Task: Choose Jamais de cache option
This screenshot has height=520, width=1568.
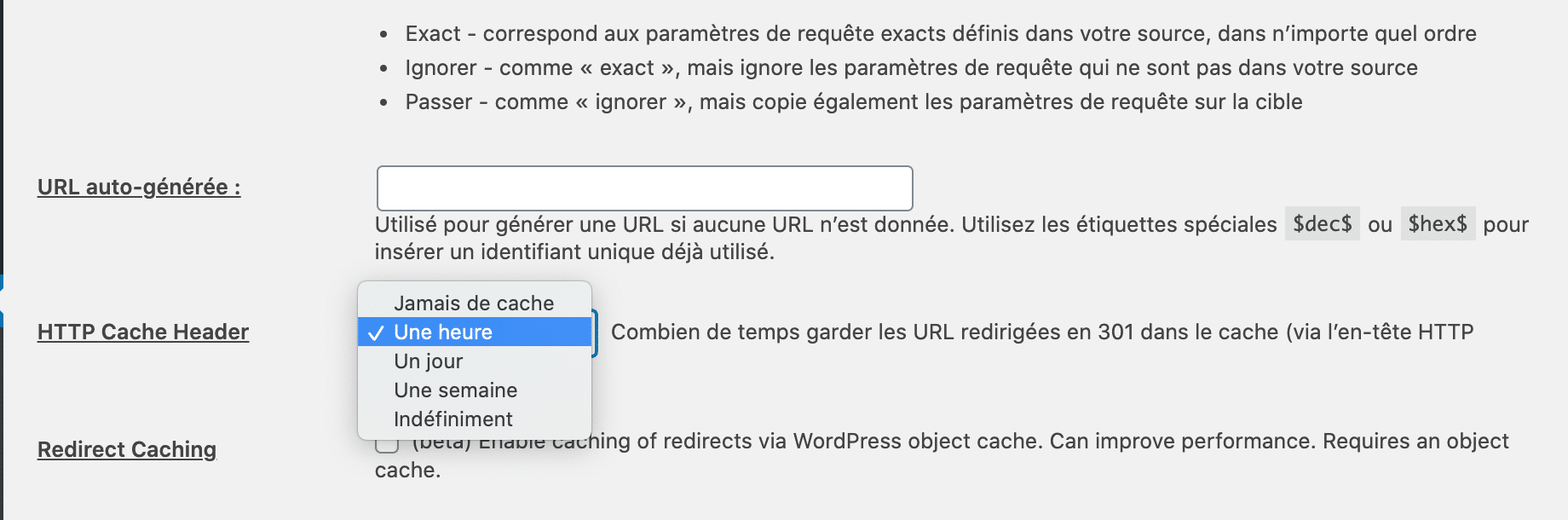Action: tap(474, 303)
